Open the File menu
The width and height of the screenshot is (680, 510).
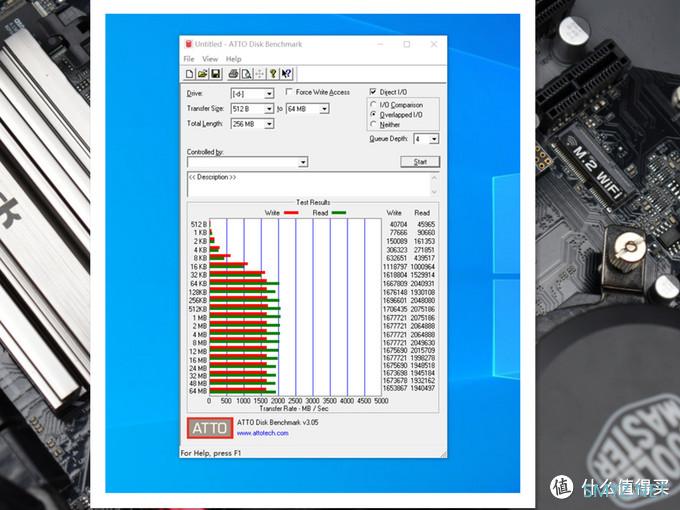point(189,59)
